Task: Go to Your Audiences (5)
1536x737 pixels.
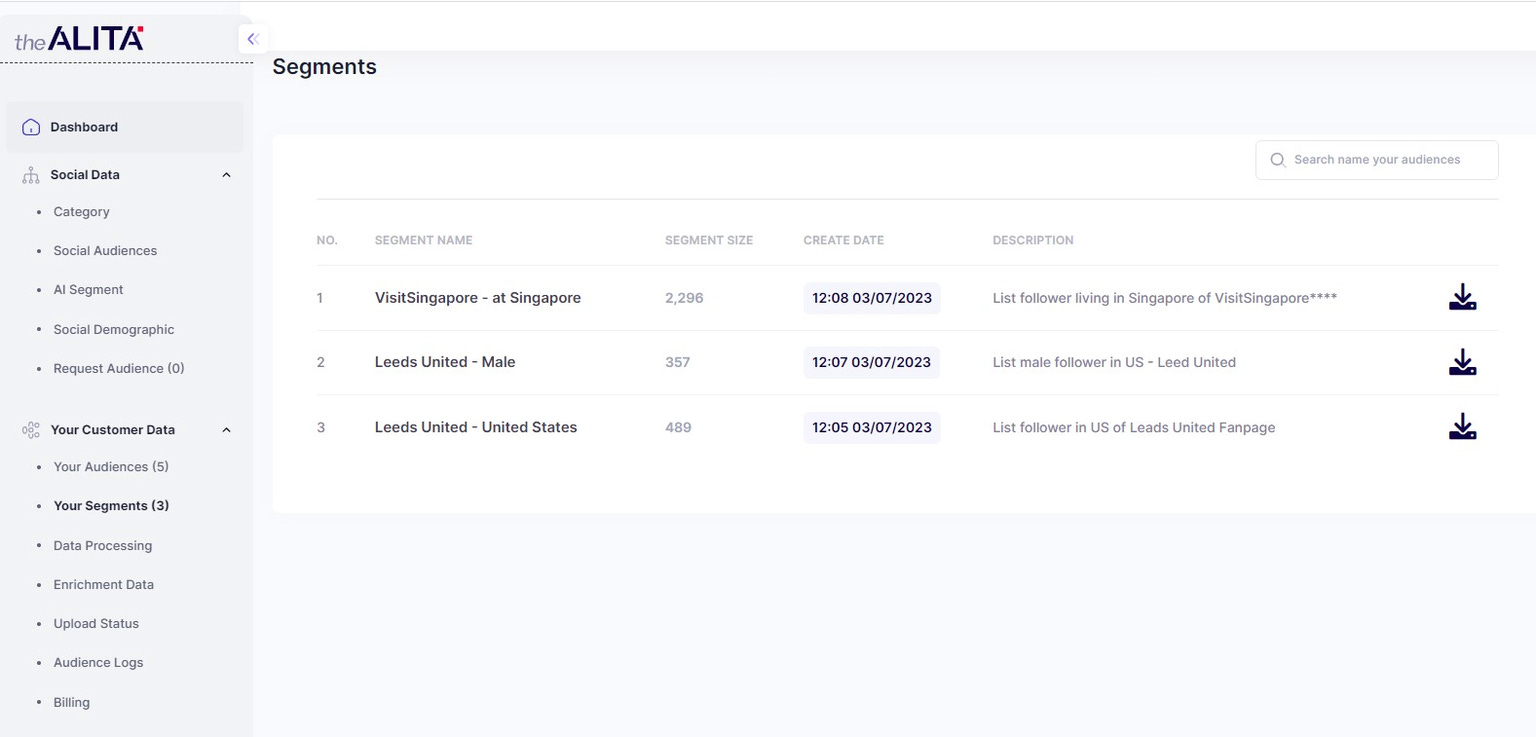Action: coord(111,467)
